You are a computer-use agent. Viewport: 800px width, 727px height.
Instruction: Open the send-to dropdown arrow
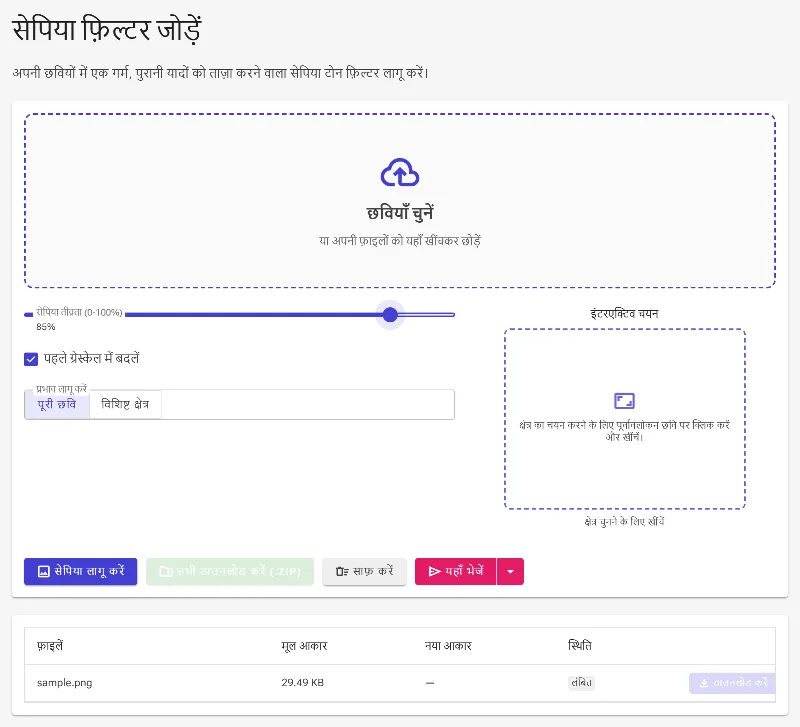tap(510, 571)
